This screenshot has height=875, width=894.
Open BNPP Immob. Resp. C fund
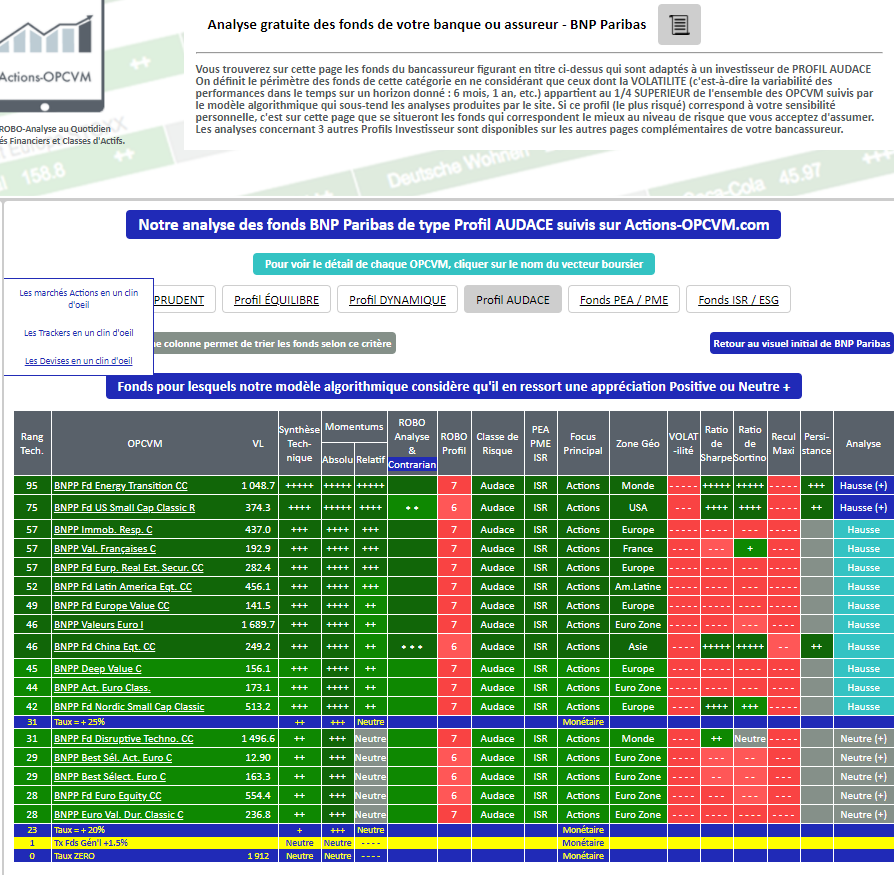click(x=103, y=530)
